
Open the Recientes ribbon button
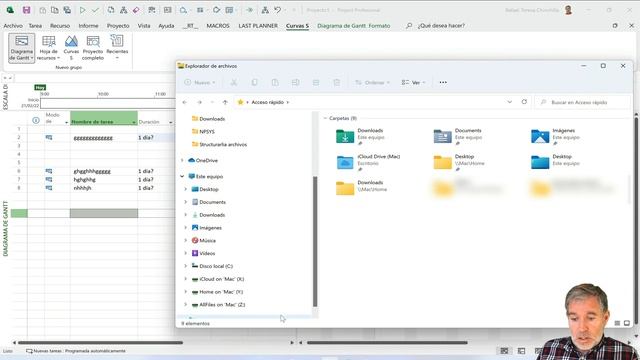pyautogui.click(x=117, y=48)
